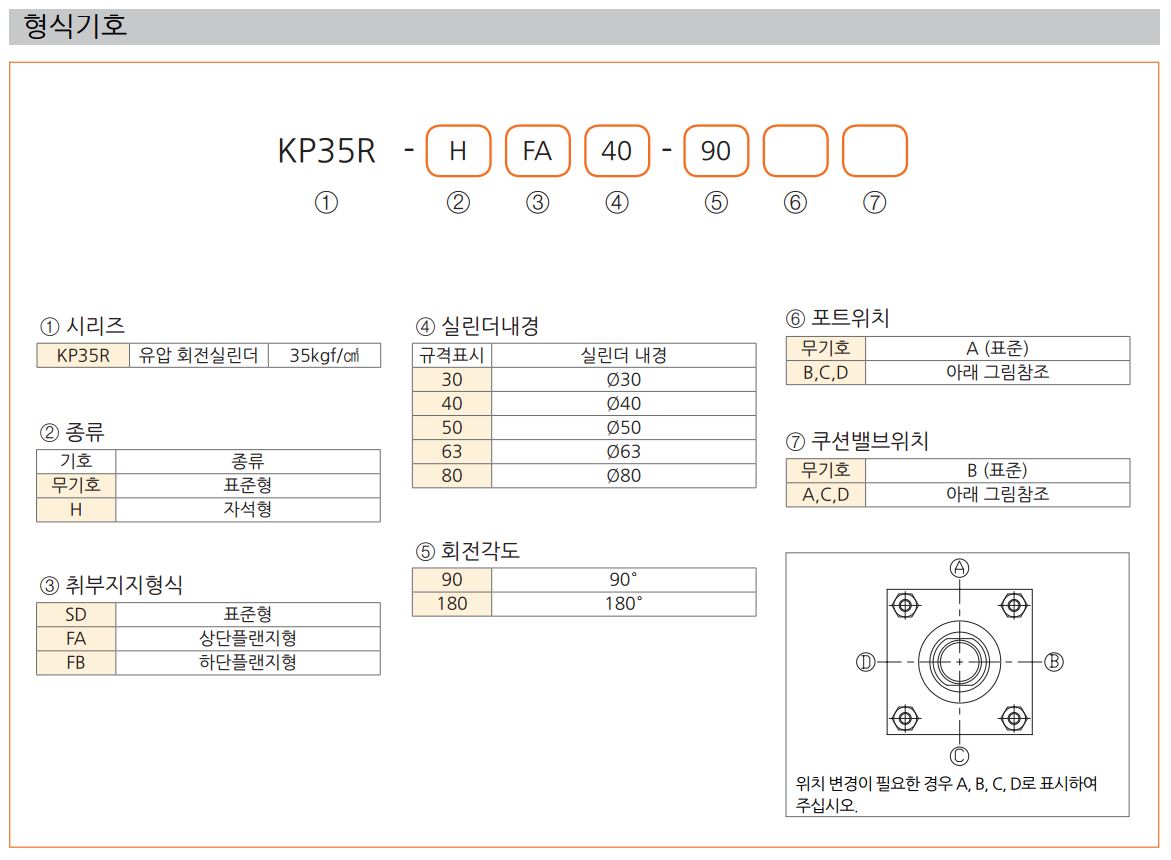Screen dimensions: 1171x860
Task: Click the ⑥ 포트위치 section heading
Action: pos(838,319)
